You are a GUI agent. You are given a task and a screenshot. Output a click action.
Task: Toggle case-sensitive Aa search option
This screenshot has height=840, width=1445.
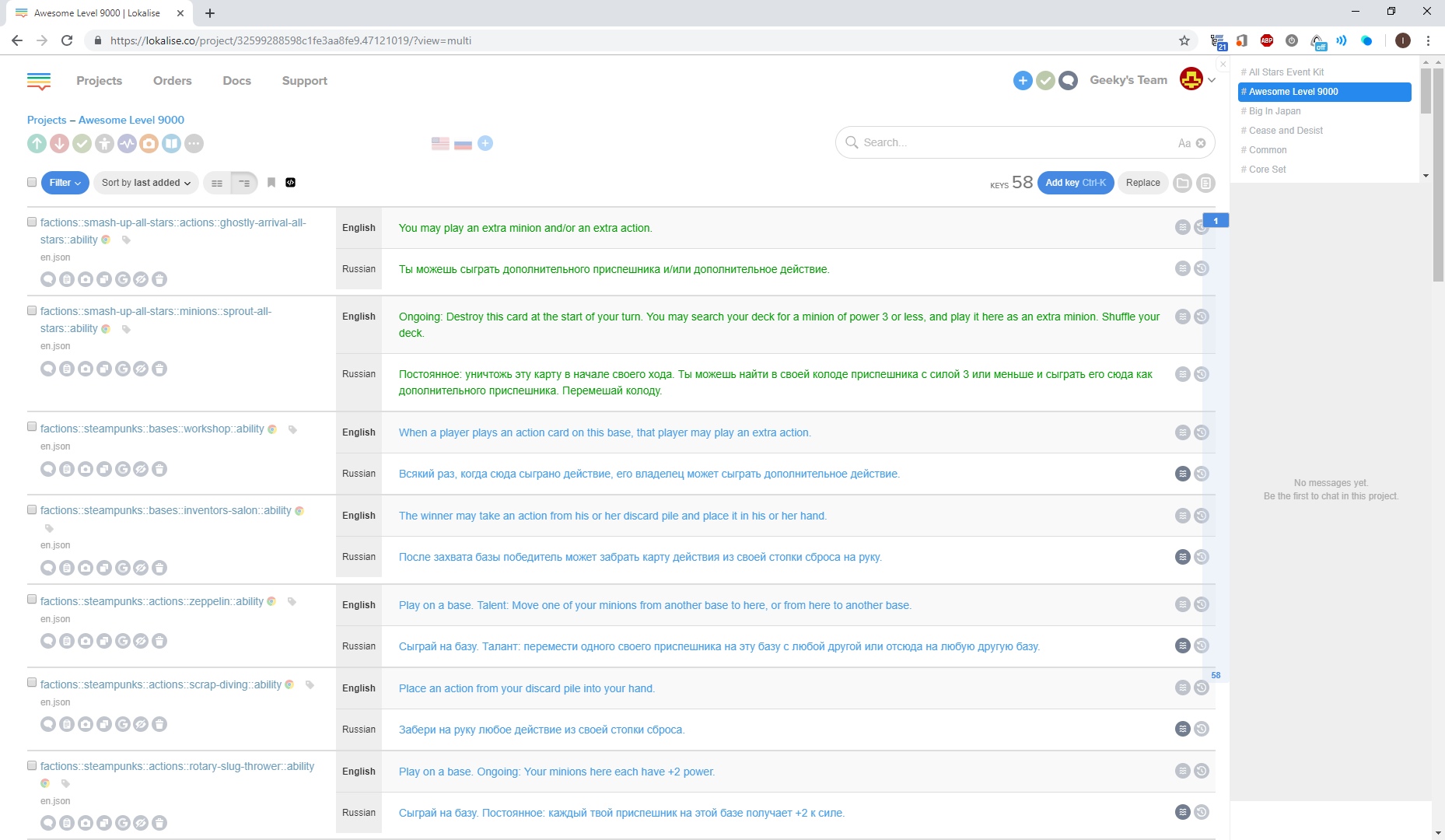pyautogui.click(x=1184, y=143)
